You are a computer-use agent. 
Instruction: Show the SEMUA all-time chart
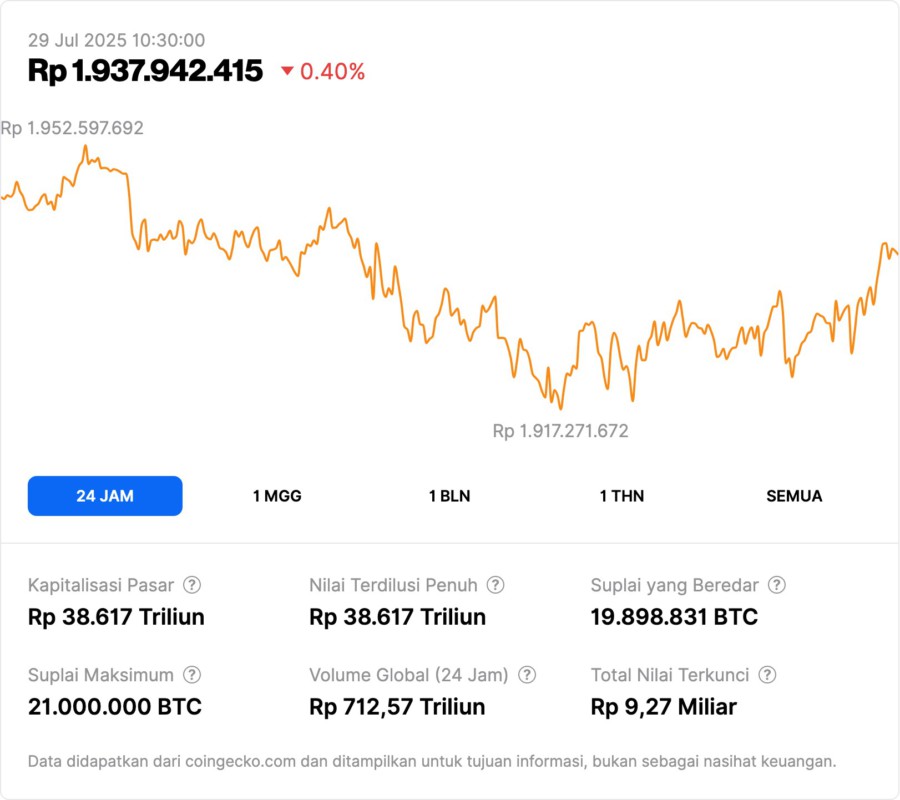[794, 496]
